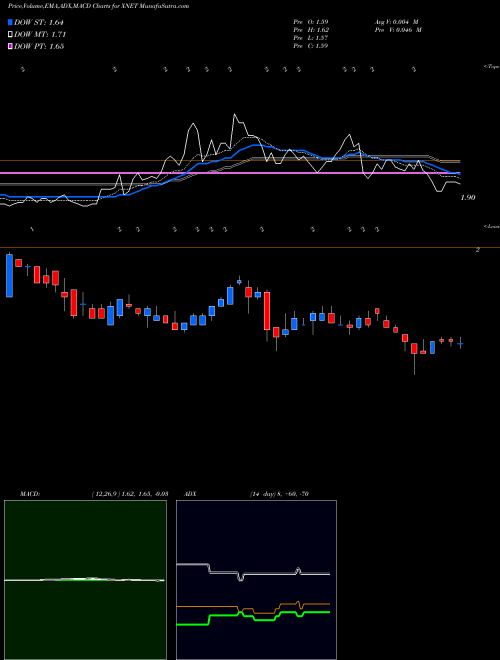Click the 'Pre O: 1.59' value
Viewport: 500px width, 660px height.
[311, 22]
